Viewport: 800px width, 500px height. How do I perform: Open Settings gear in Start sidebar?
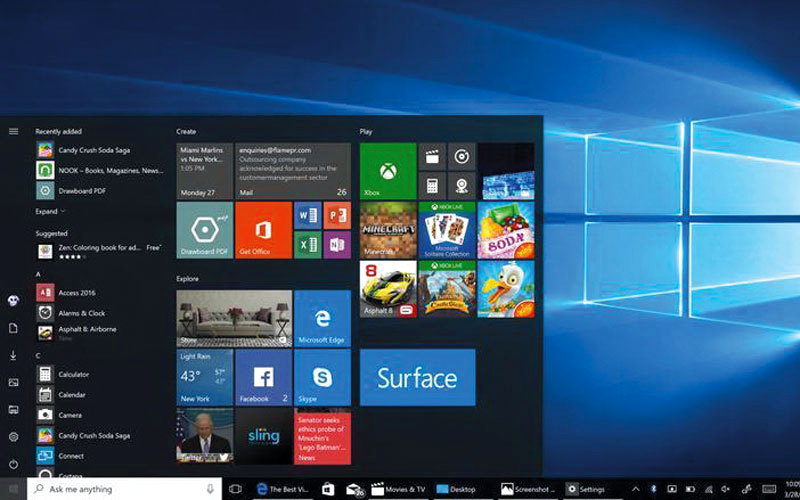[14, 437]
